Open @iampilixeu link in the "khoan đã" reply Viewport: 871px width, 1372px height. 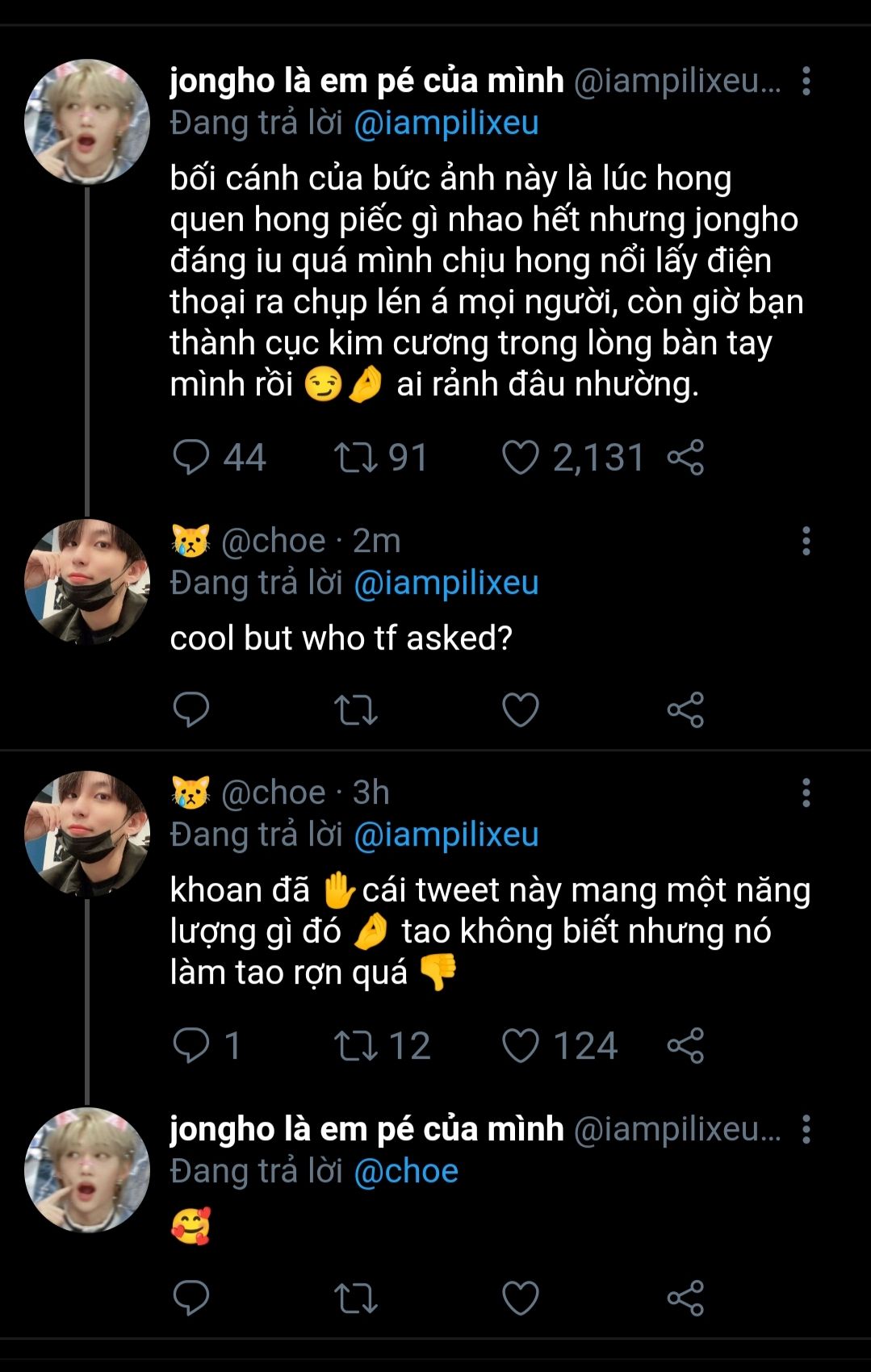(446, 834)
